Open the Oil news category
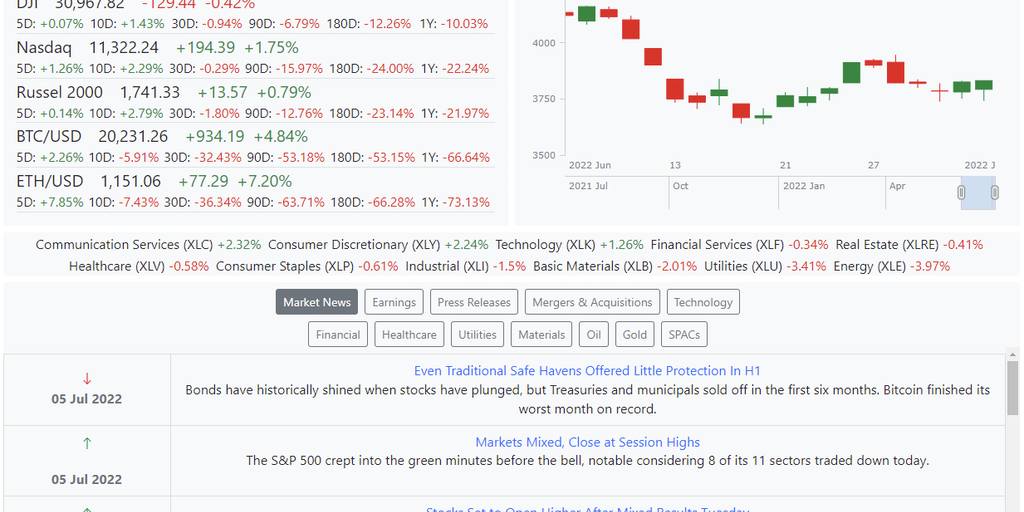Image resolution: width=1024 pixels, height=512 pixels. point(594,334)
